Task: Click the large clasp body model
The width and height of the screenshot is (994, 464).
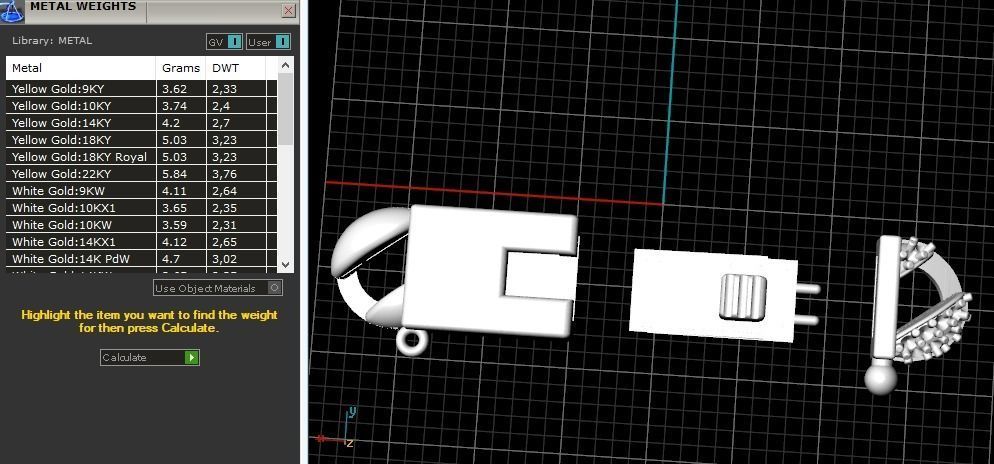Action: click(x=455, y=271)
